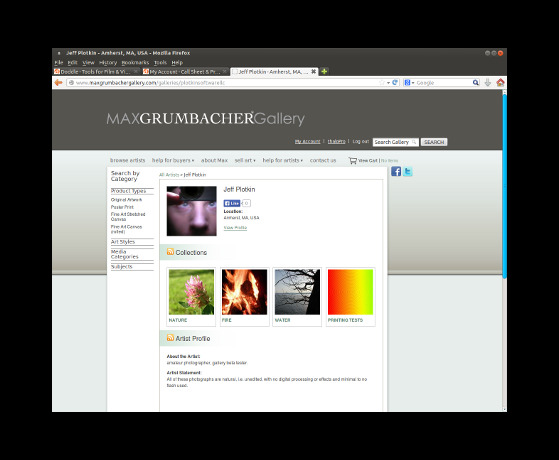Open the browse artists nav item
This screenshot has height=460, width=559.
point(128,160)
